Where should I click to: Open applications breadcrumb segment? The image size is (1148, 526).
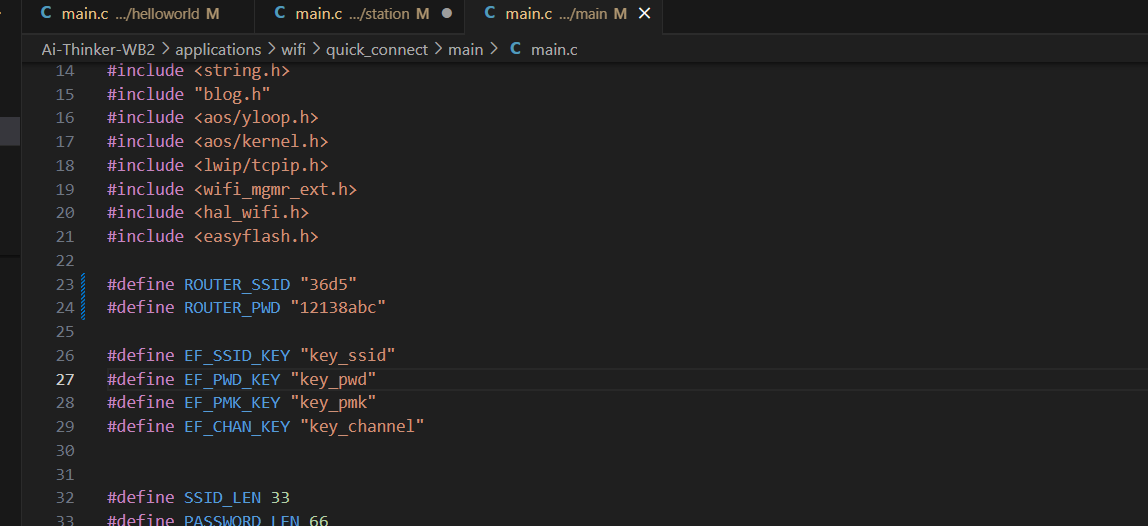coord(218,49)
